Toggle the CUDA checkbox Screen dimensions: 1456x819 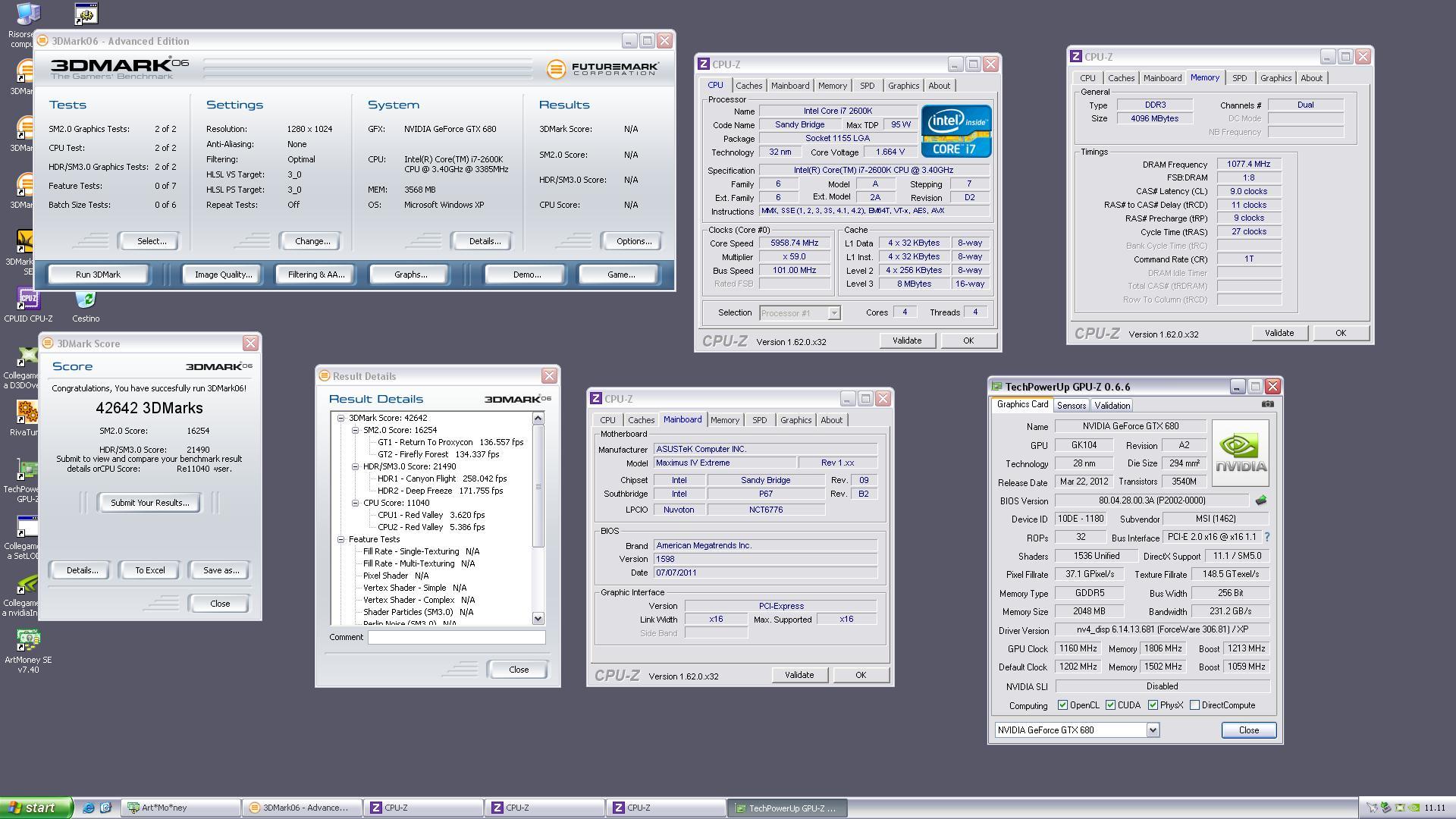(x=1111, y=705)
